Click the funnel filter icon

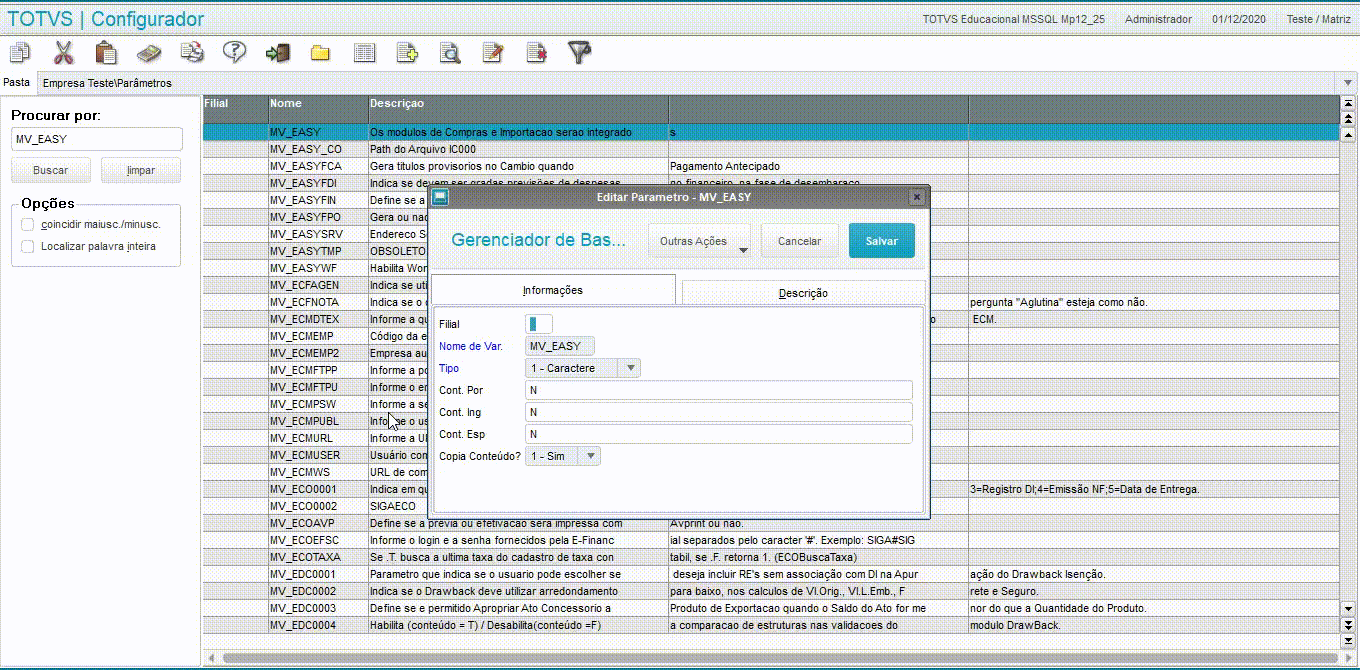tap(579, 52)
